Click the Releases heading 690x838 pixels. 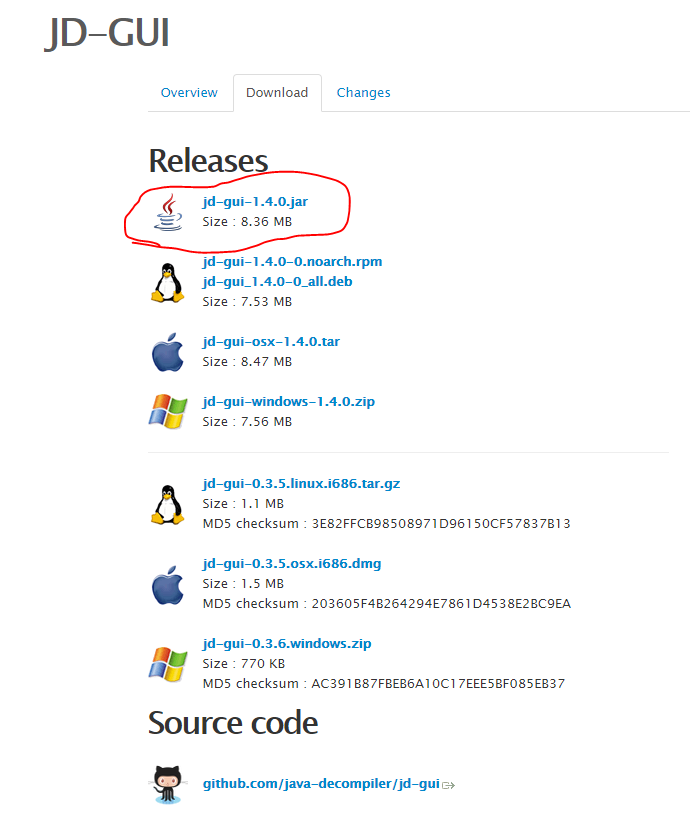click(x=208, y=161)
